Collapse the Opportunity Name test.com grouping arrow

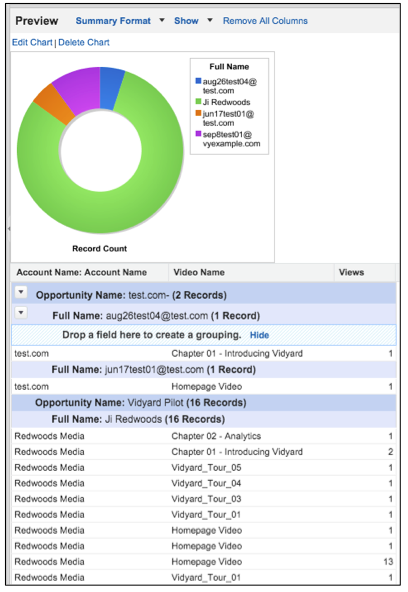point(21,292)
